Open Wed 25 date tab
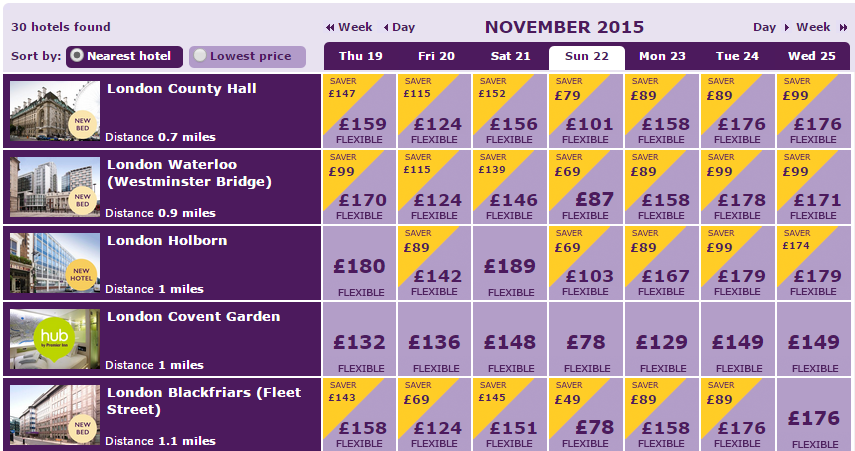Viewport: 855px width, 451px height. pos(812,56)
